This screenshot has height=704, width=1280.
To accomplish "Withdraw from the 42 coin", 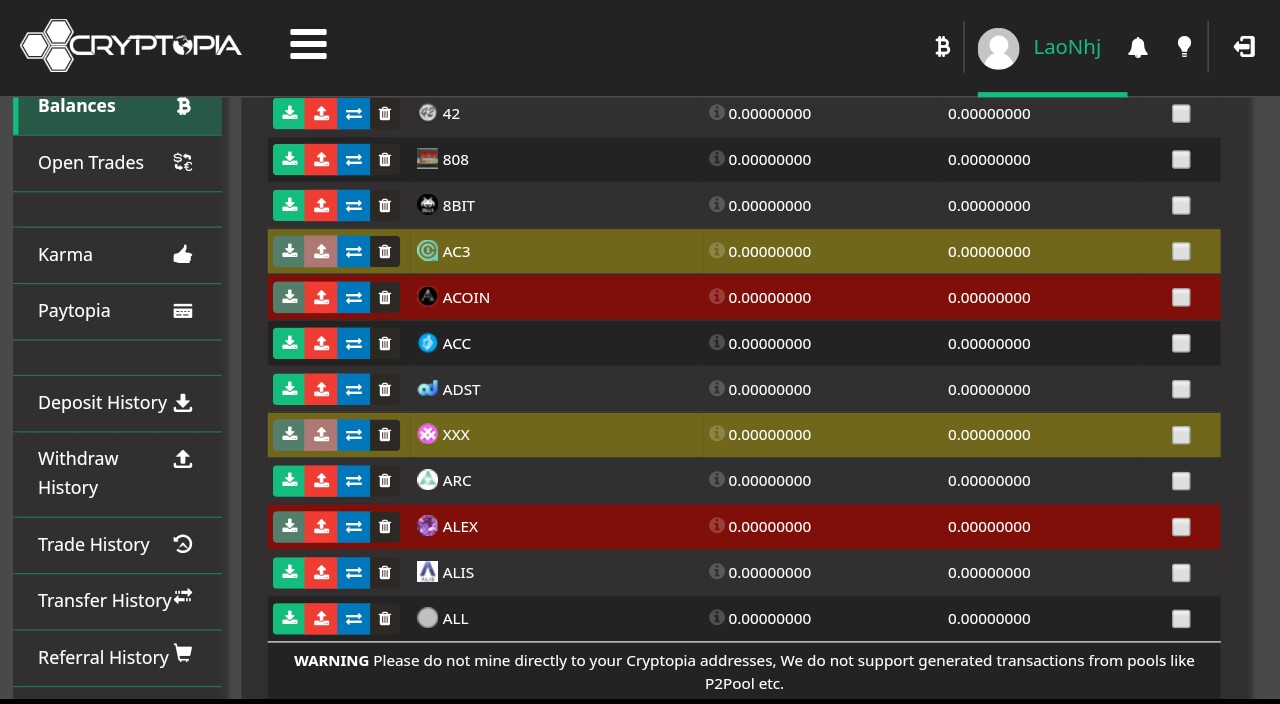I will tap(321, 114).
